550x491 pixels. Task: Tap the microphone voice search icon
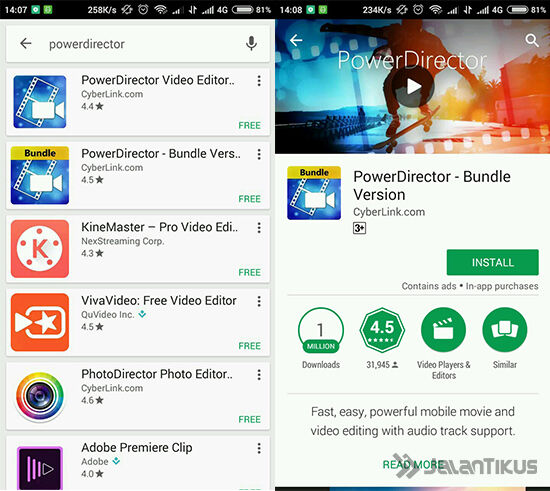click(251, 43)
